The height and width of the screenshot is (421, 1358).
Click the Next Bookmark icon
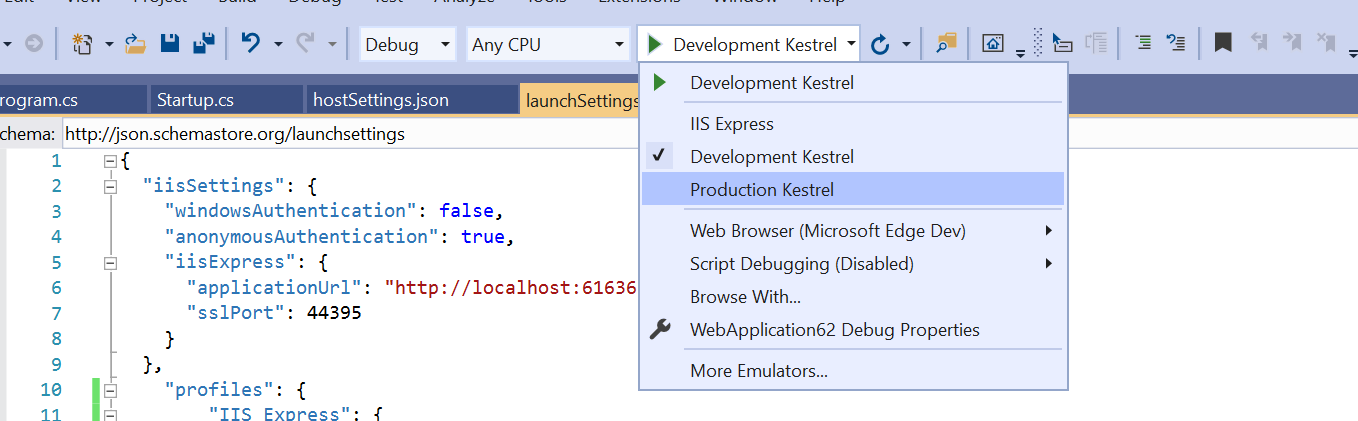[1291, 43]
